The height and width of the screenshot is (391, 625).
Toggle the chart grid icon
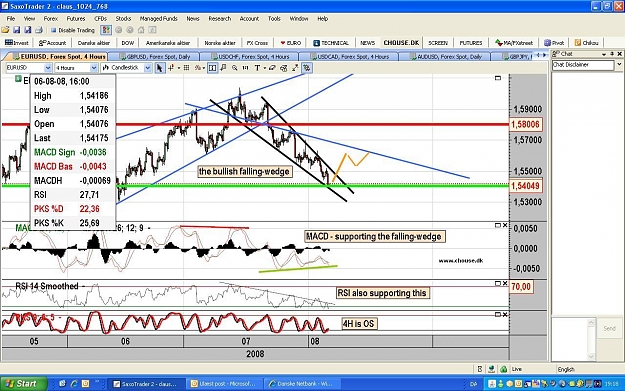[186, 68]
